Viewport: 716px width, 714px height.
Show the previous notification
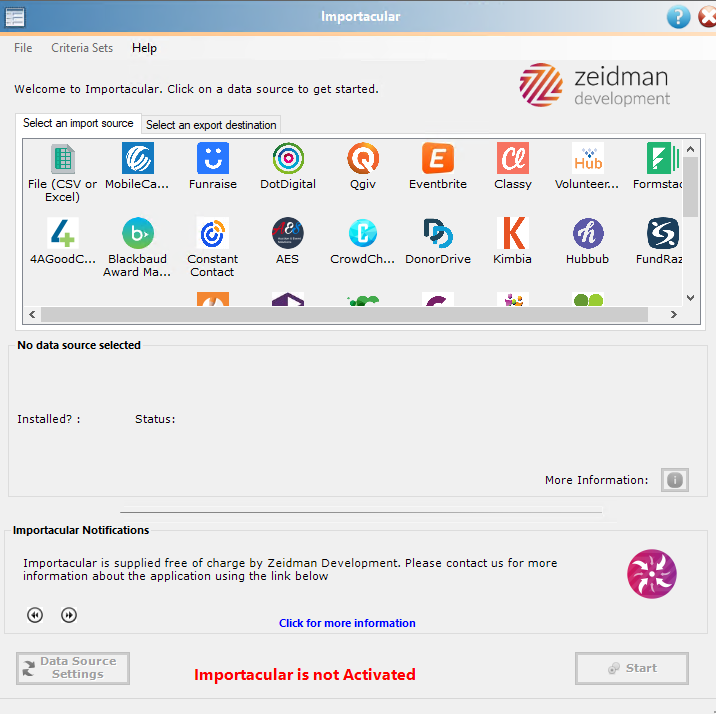pos(35,615)
